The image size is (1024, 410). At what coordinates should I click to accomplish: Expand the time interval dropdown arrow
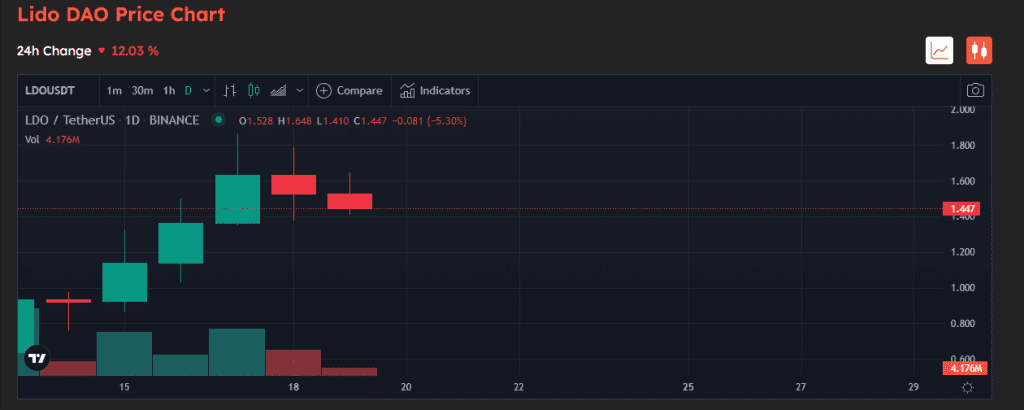coord(206,91)
